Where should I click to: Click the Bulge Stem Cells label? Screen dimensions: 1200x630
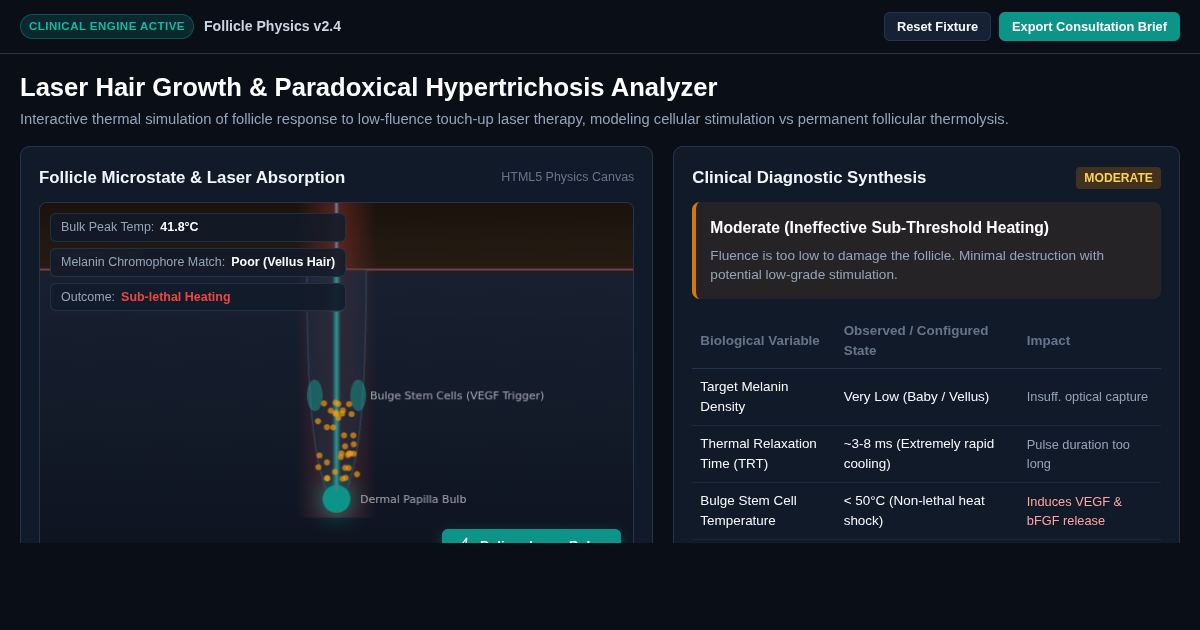coord(457,395)
